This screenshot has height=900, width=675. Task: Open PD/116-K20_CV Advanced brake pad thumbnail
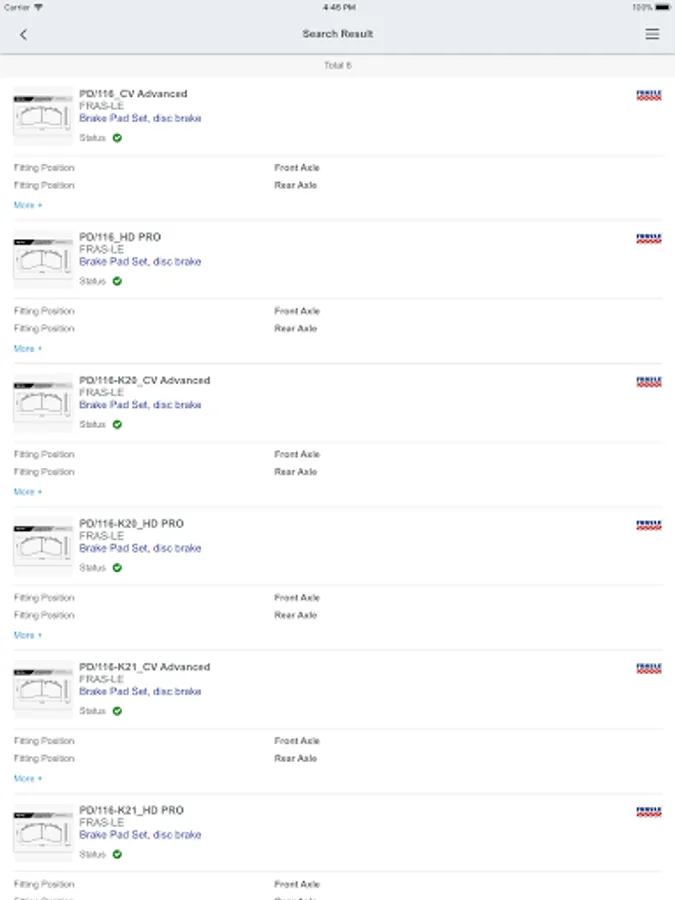pos(43,402)
